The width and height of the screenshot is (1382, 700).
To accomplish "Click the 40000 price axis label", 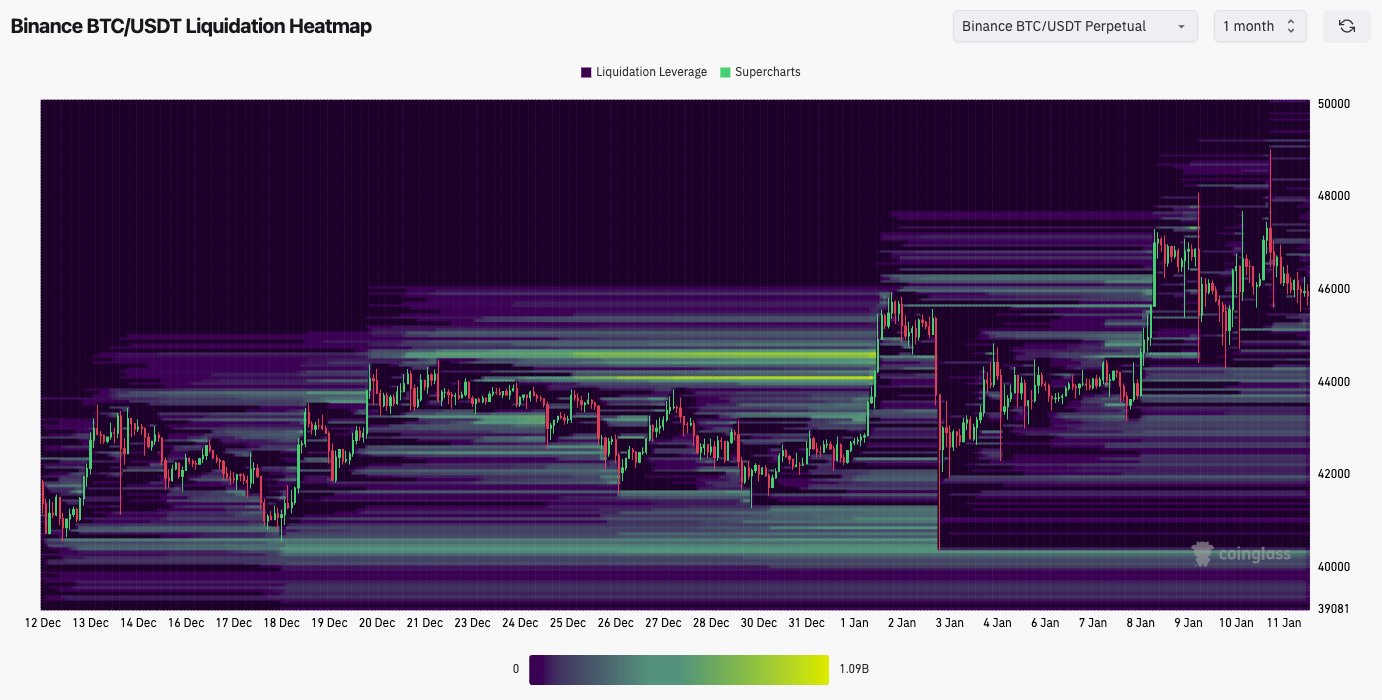I will [1334, 567].
